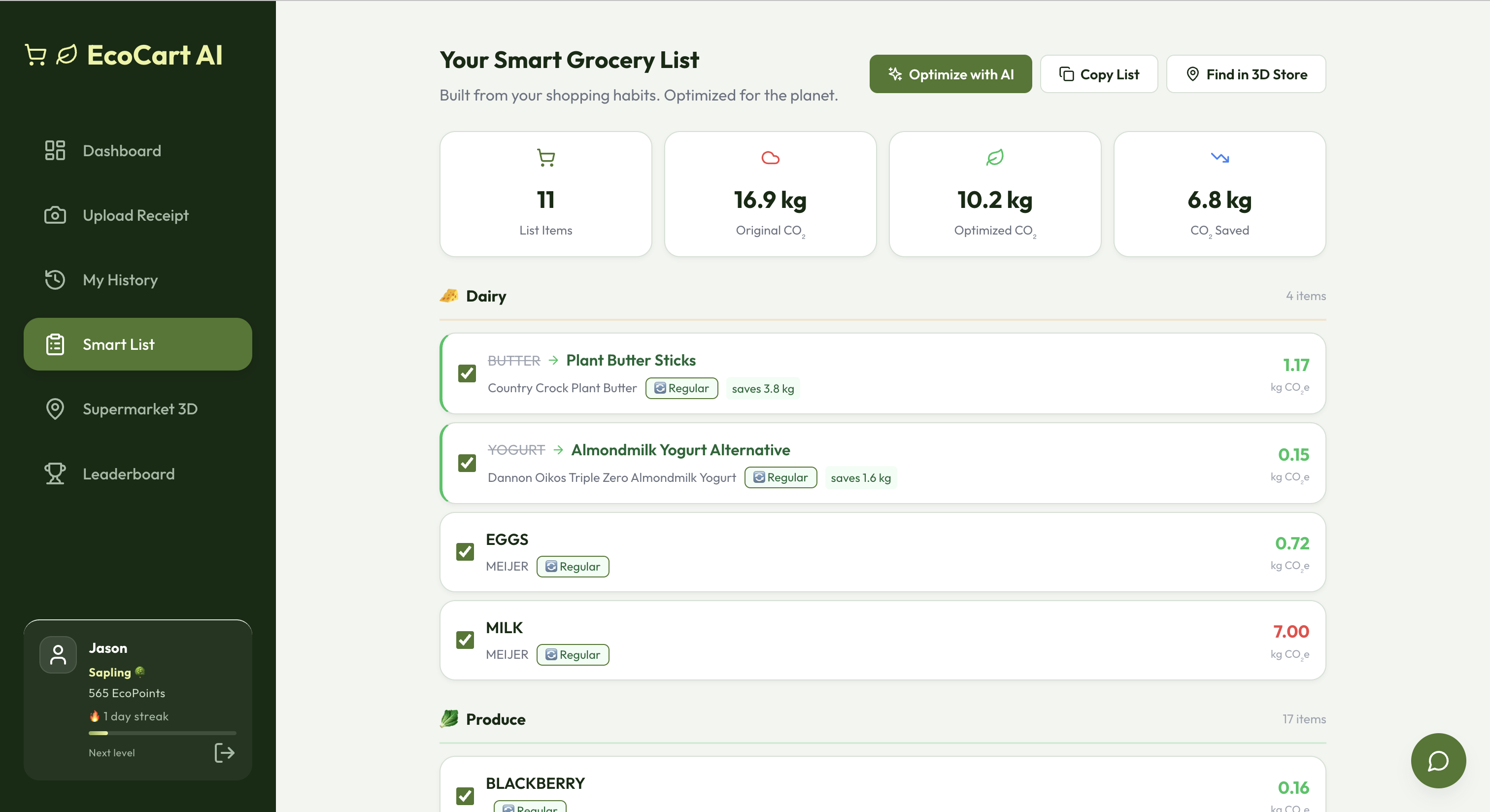1490x812 pixels.
Task: Click the logout icon in the profile card
Action: point(224,752)
